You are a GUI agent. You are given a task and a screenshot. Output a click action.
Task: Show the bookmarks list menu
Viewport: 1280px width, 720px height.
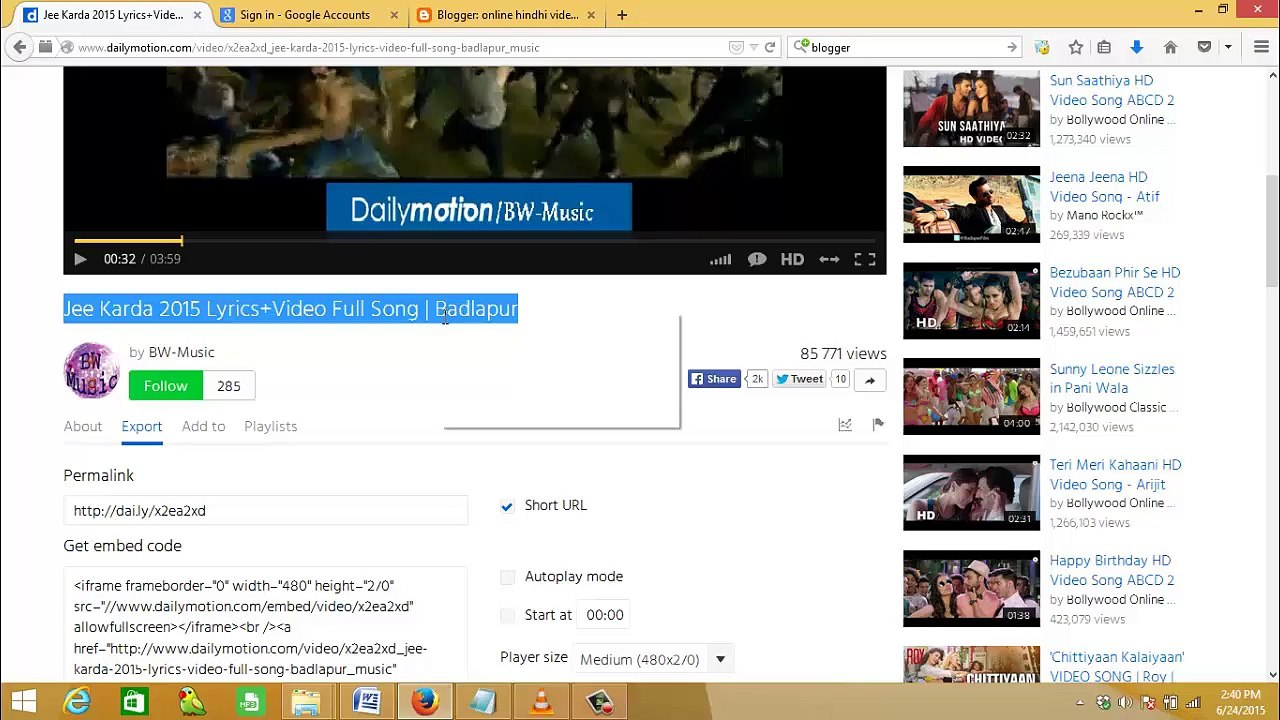(1104, 47)
